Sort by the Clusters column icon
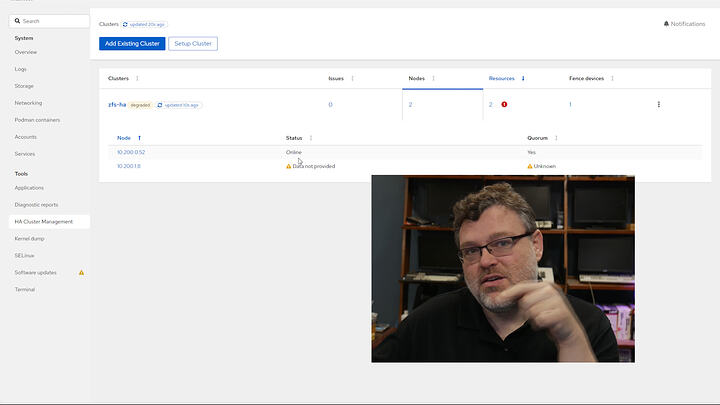Viewport: 720px width, 405px height. (137, 79)
